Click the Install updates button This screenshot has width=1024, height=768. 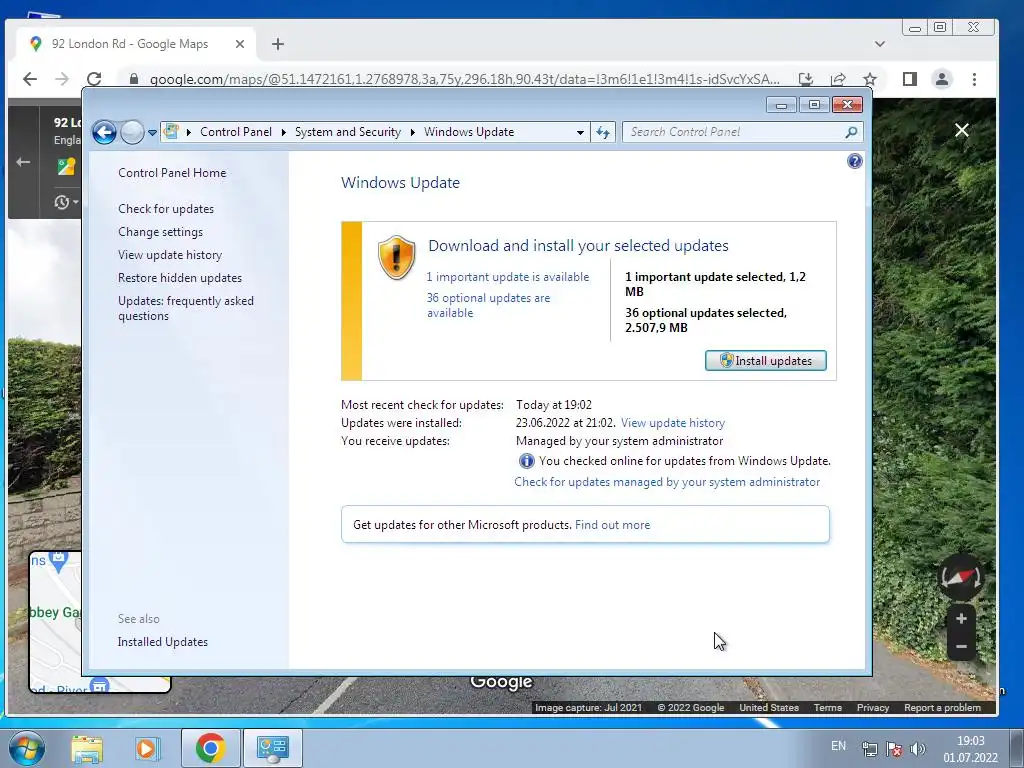[765, 360]
